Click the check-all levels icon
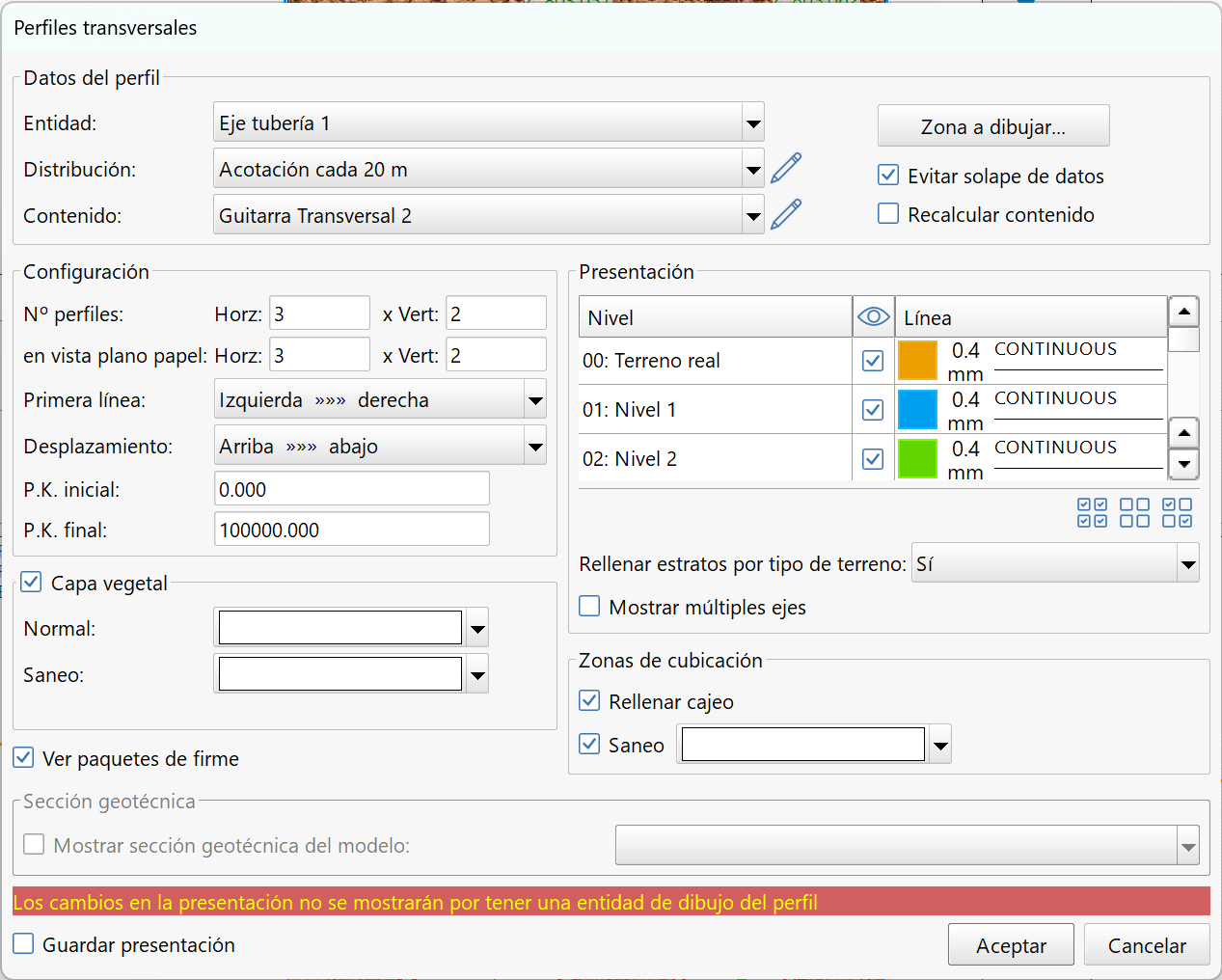Image resolution: width=1222 pixels, height=980 pixels. pos(1092,512)
